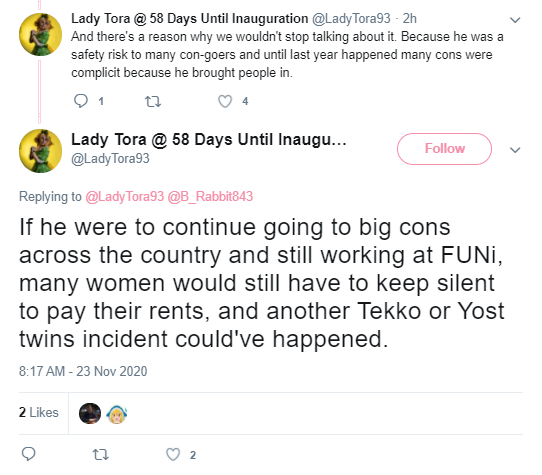Open the 8:17 AM tweet timestamp
This screenshot has height=475, width=542.
click(83, 371)
